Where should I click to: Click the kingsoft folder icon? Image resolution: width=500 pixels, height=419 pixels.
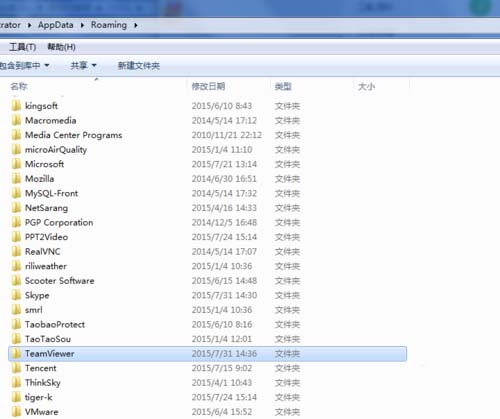(16, 106)
